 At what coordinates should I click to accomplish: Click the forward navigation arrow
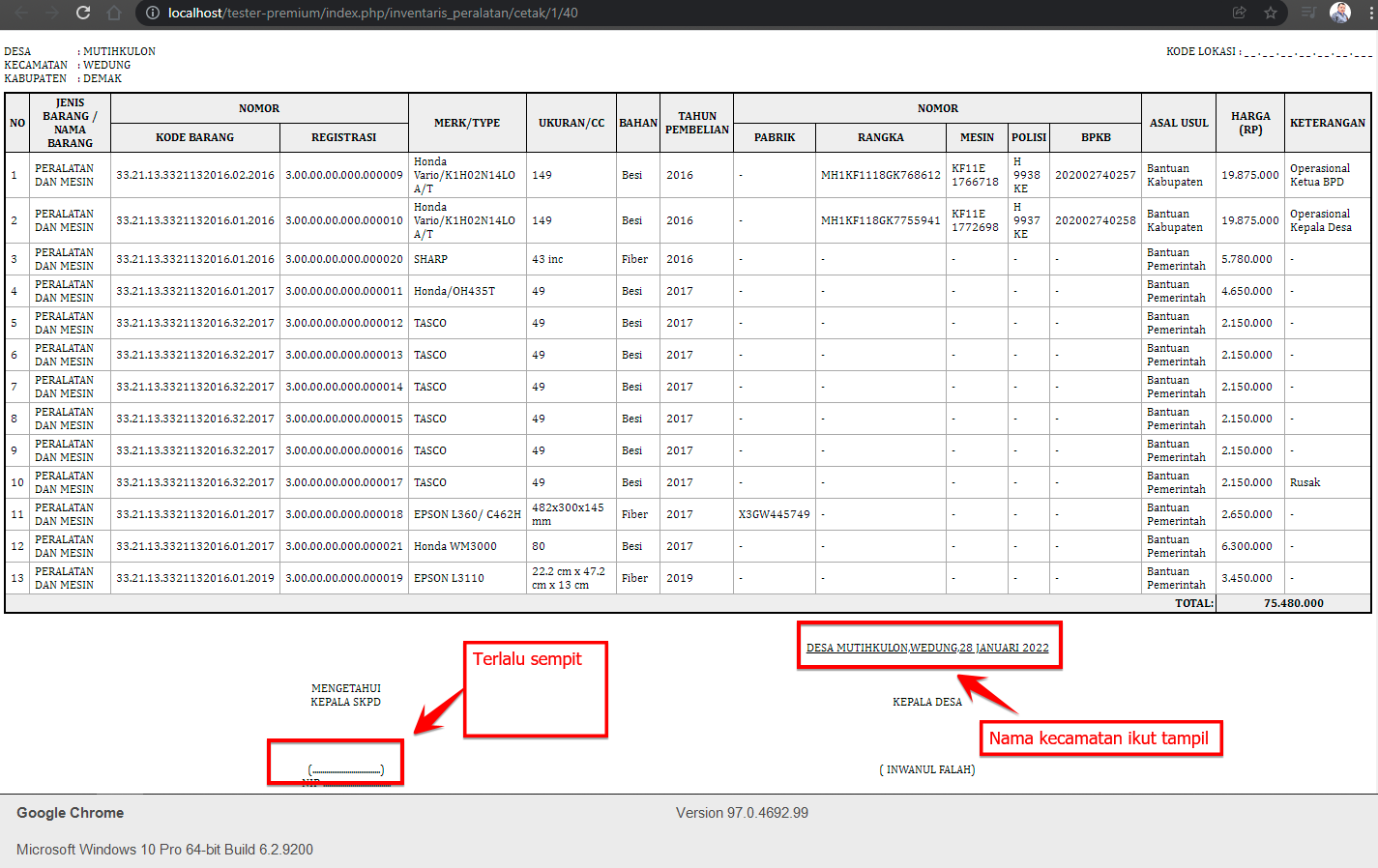[x=50, y=14]
